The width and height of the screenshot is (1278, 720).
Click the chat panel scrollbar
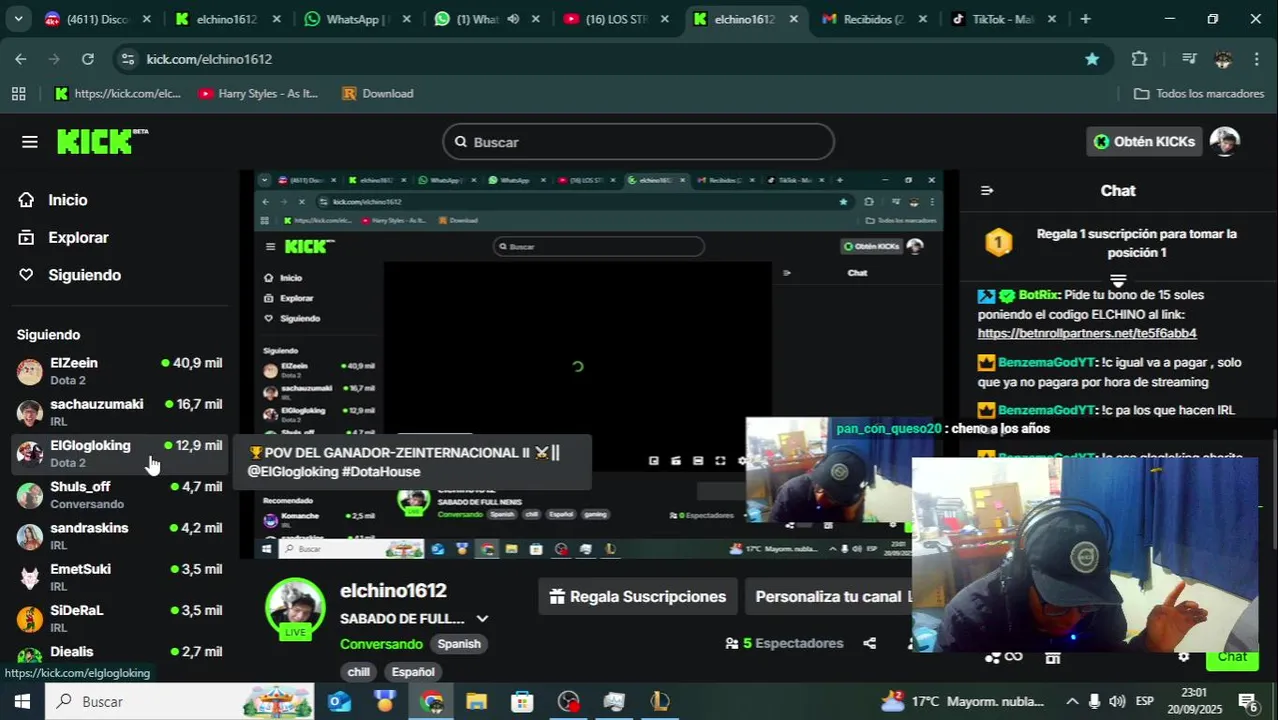(x=1274, y=490)
